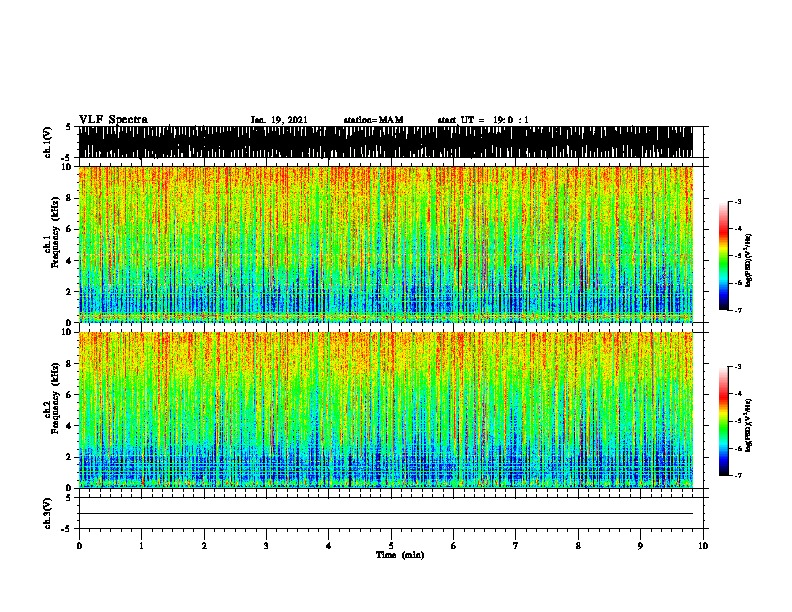
Task: Click tick label "2" on the Time axis
Action: point(204,546)
